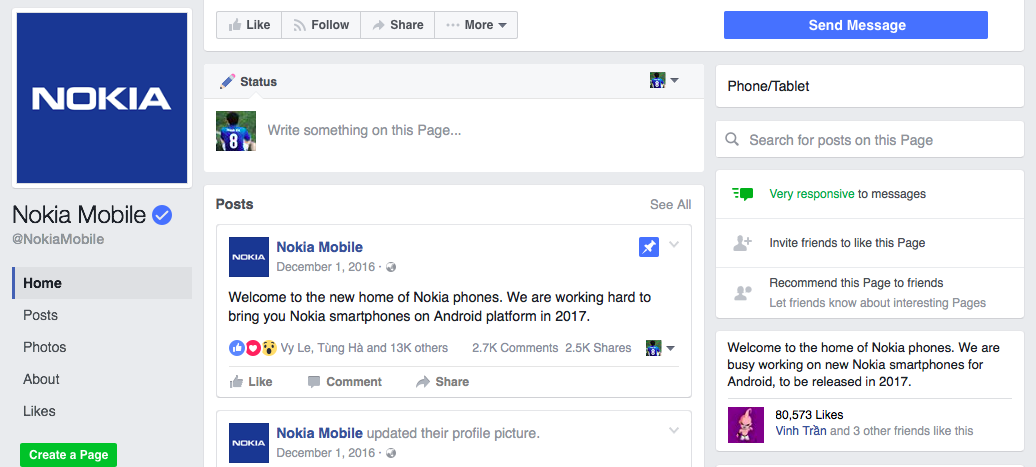Toggle Follow for this page
The image size is (1036, 467).
point(320,25)
